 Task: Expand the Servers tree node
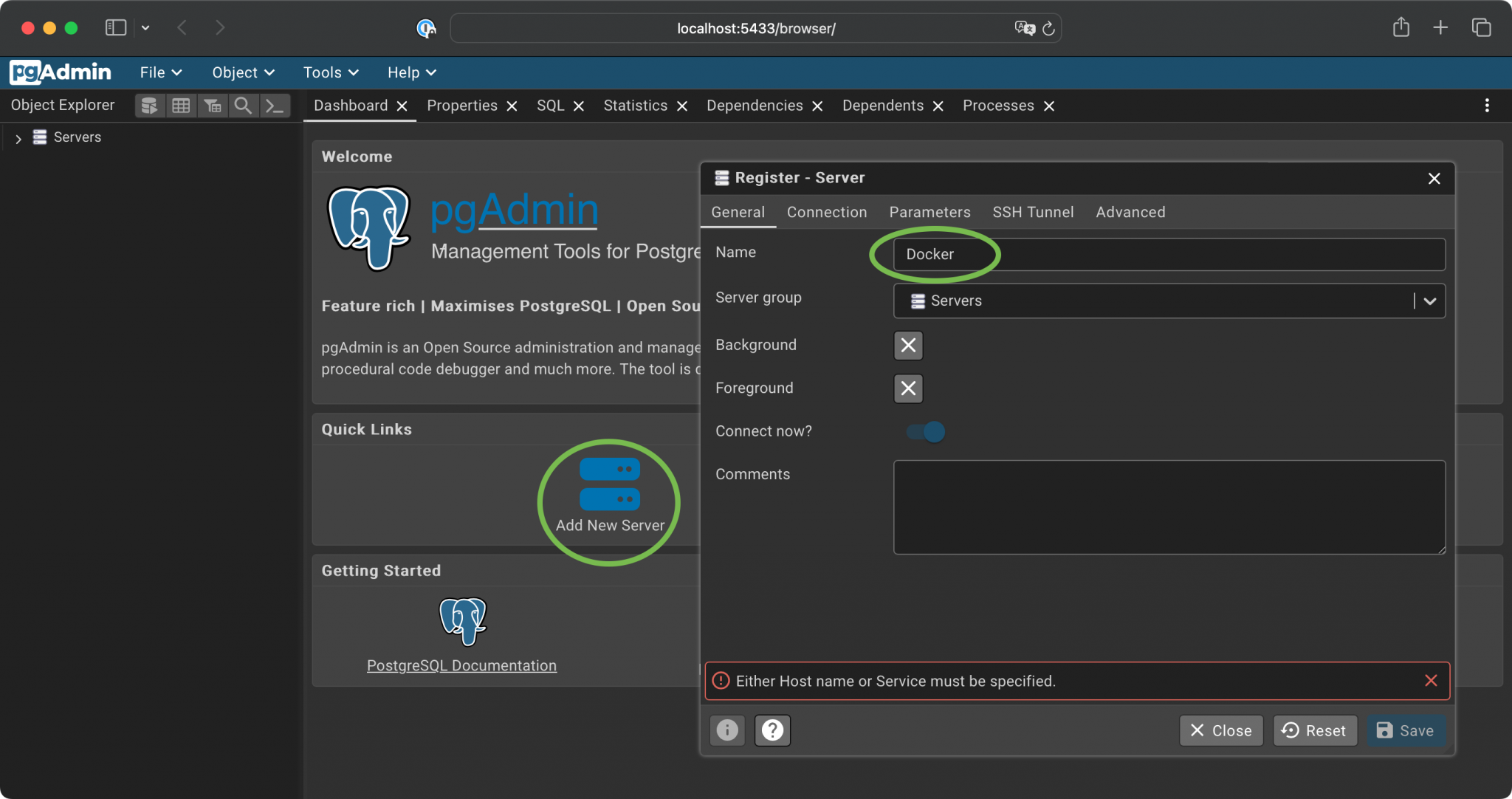18,138
